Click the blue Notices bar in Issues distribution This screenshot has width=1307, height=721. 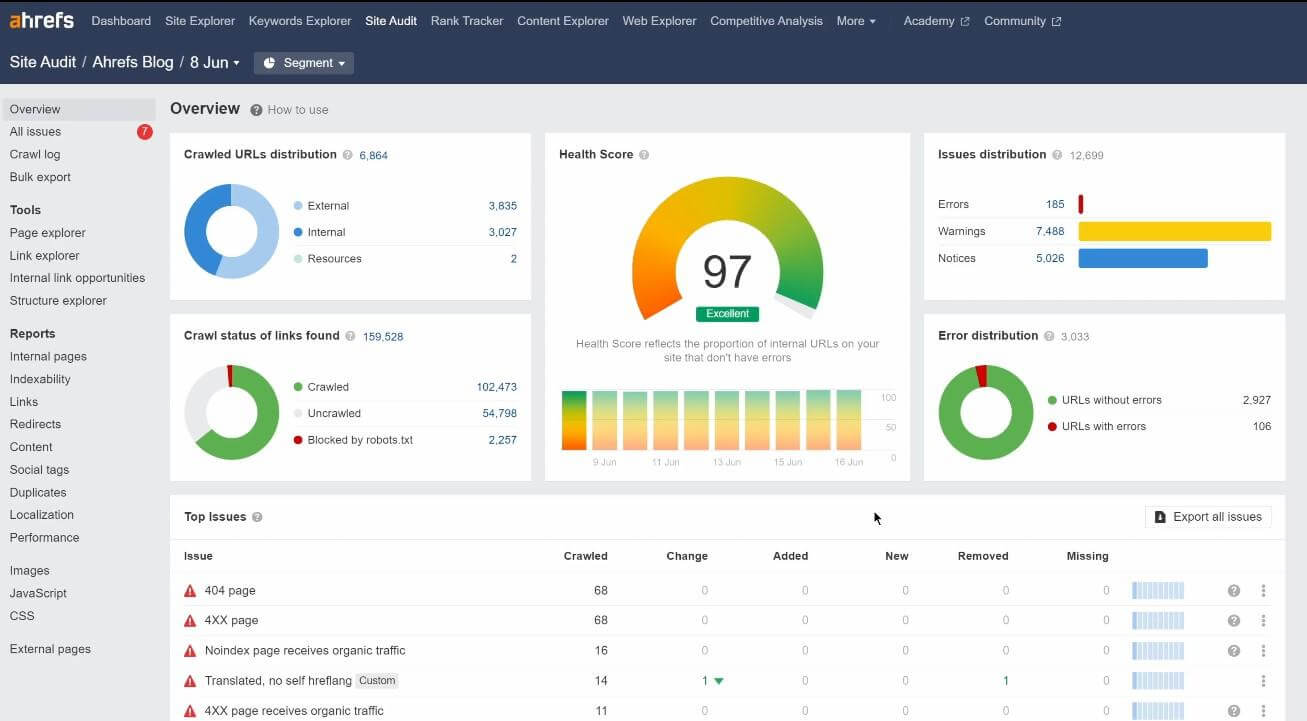pyautogui.click(x=1143, y=258)
